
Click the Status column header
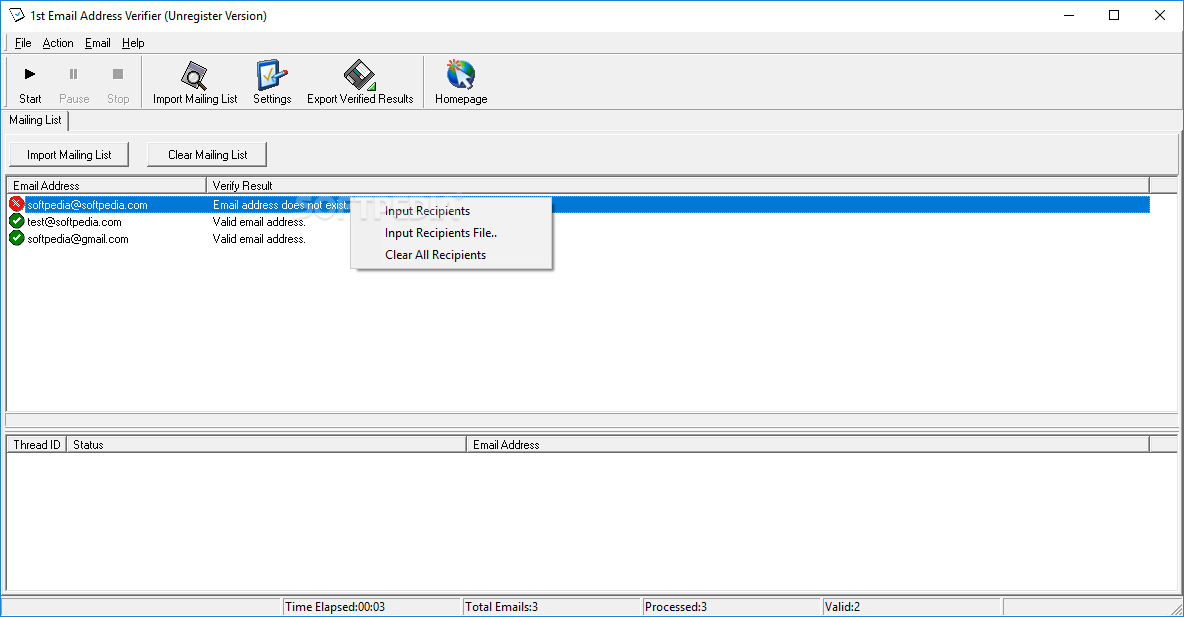267,445
